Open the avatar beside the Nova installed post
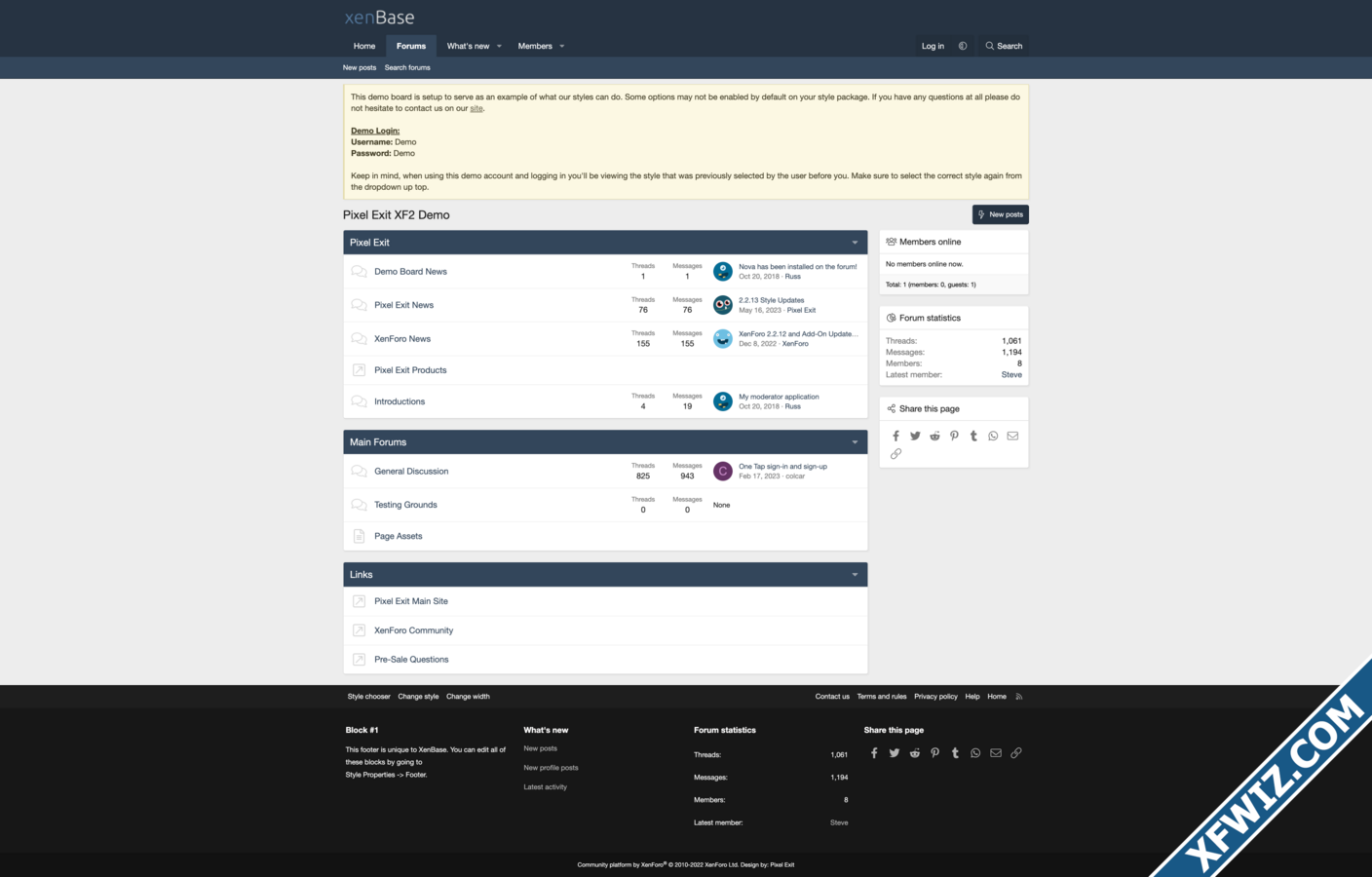This screenshot has height=877, width=1372. click(x=723, y=272)
